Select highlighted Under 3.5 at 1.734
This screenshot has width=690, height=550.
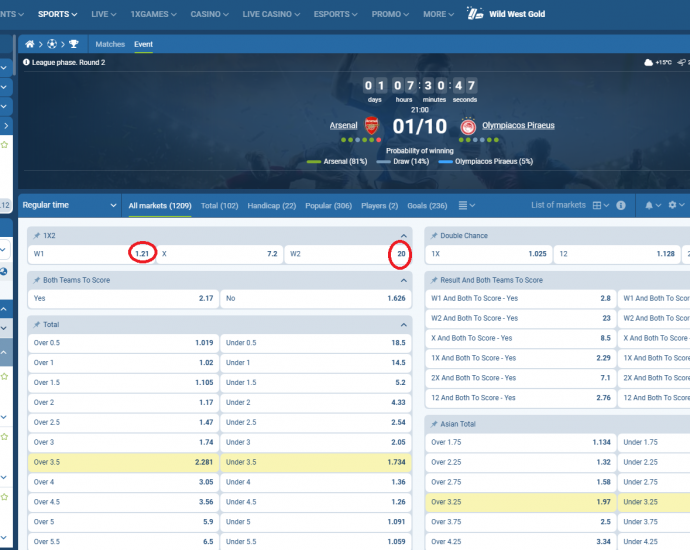tap(316, 462)
